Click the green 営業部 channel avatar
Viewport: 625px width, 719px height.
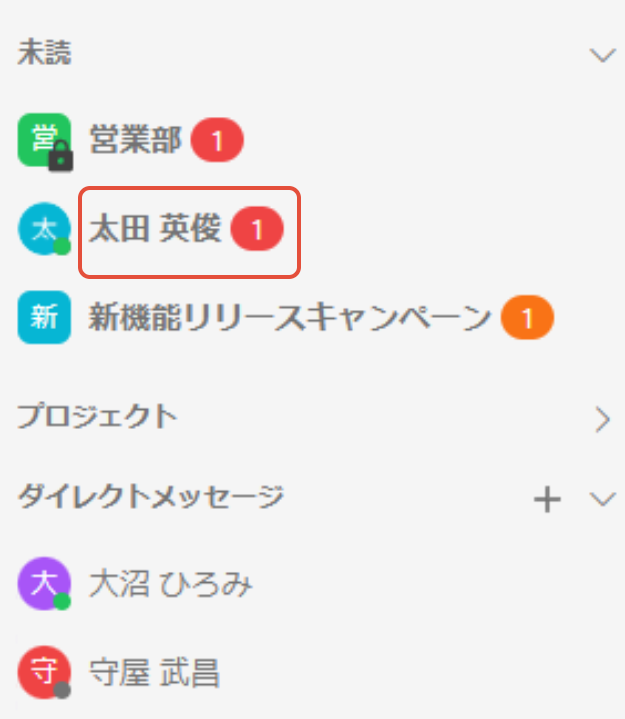coord(44,140)
